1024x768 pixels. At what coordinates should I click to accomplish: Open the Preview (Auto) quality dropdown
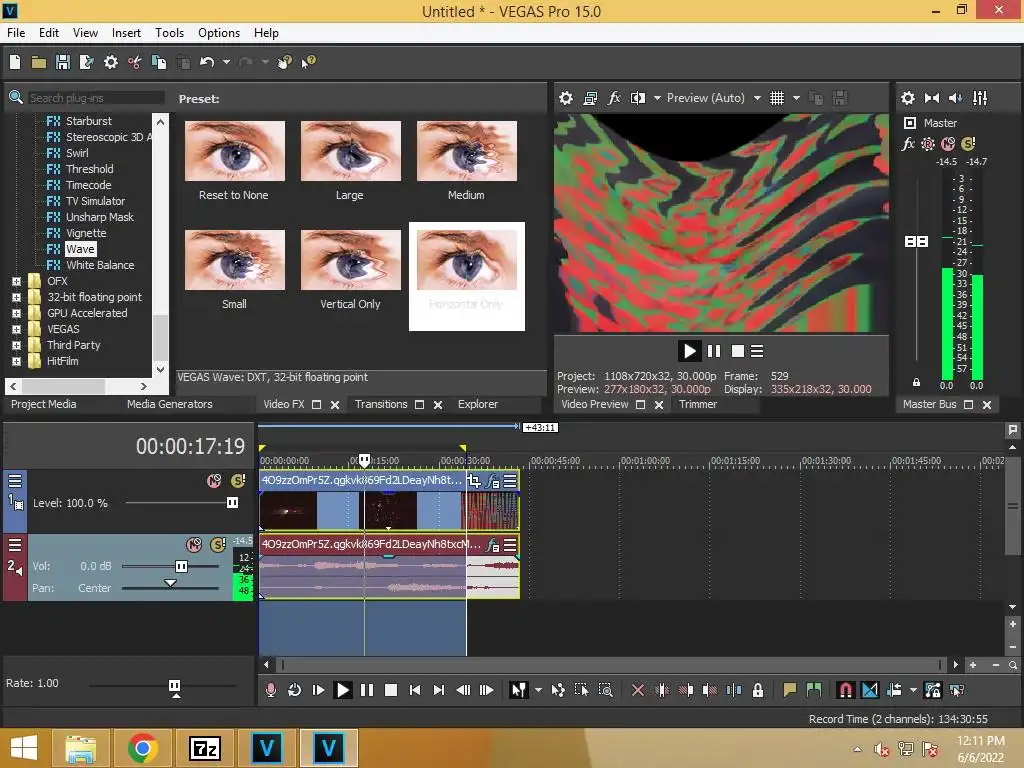pyautogui.click(x=757, y=98)
